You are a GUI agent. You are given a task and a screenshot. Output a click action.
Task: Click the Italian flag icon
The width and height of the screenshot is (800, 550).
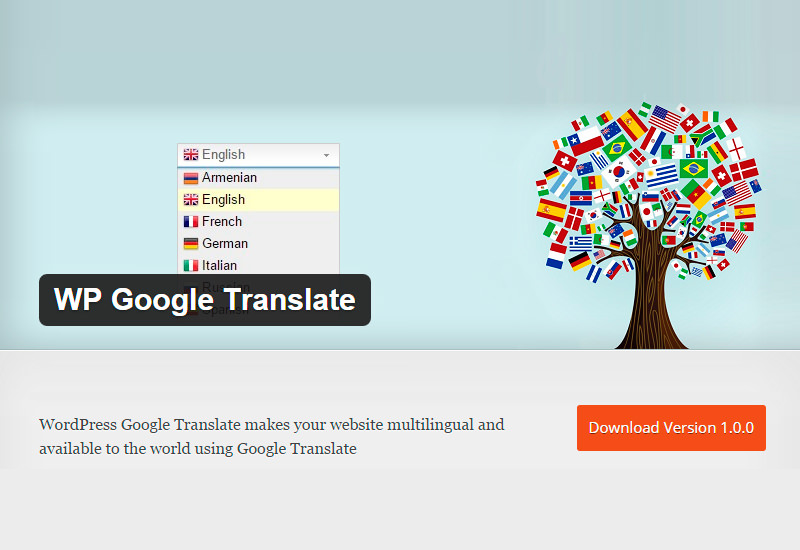click(191, 265)
